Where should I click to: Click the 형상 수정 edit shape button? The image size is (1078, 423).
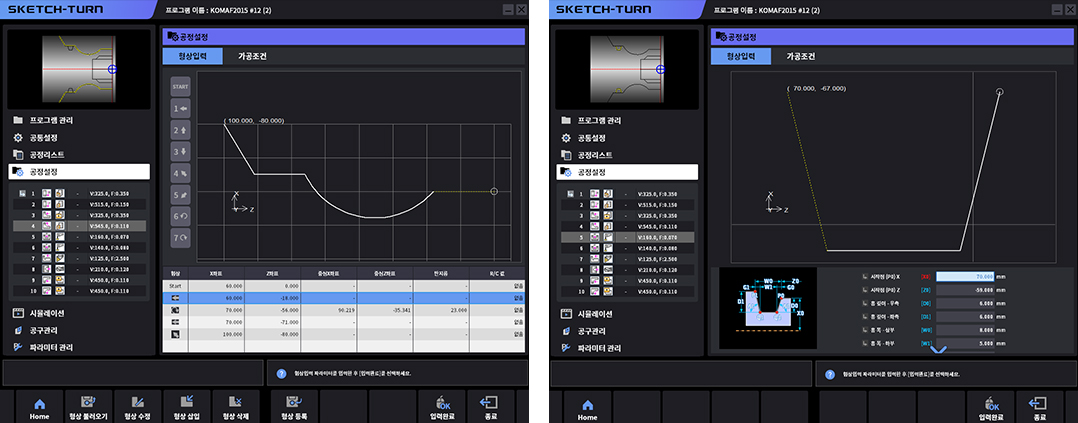(x=136, y=407)
